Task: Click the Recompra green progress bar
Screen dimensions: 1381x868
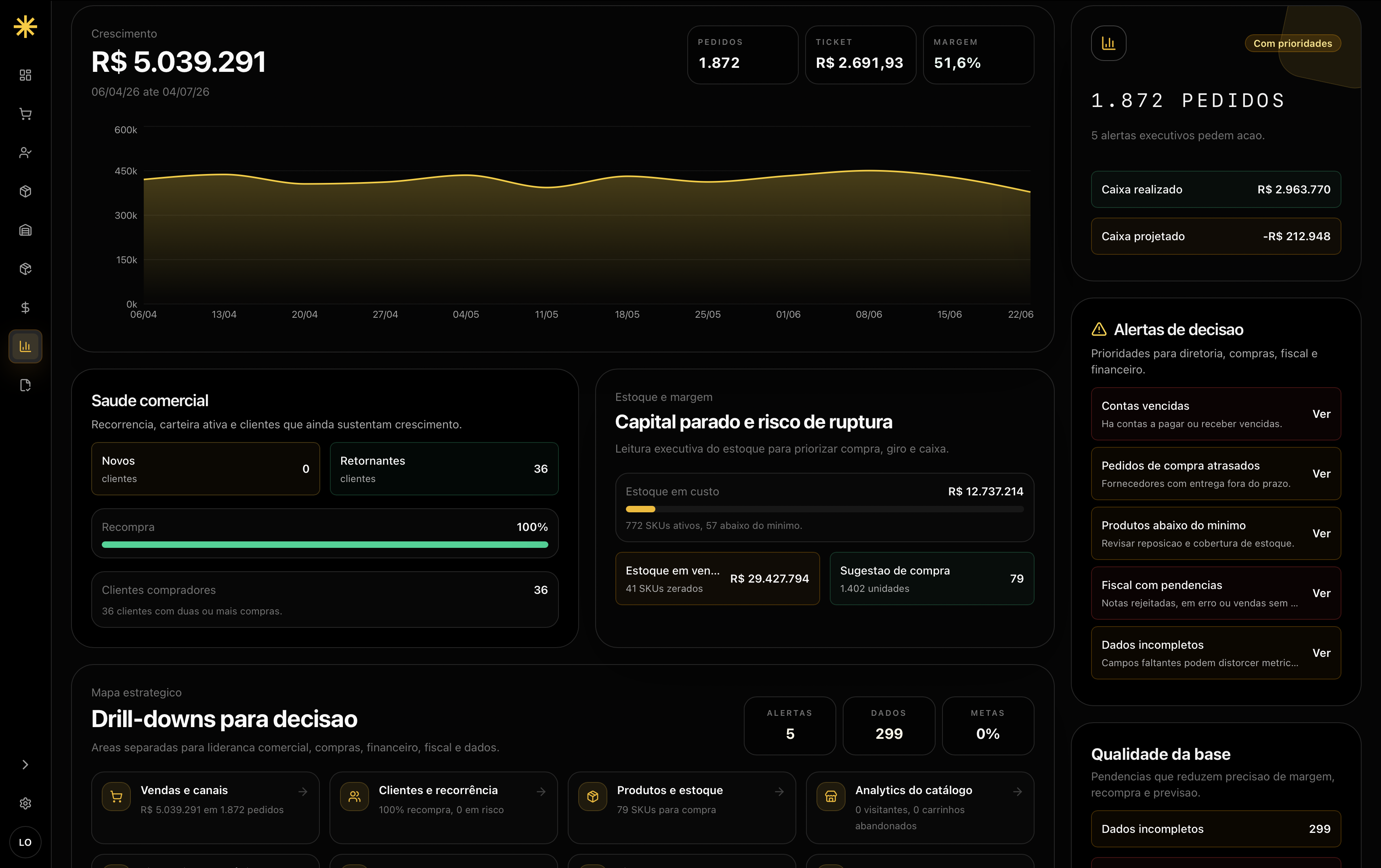Action: (x=325, y=544)
